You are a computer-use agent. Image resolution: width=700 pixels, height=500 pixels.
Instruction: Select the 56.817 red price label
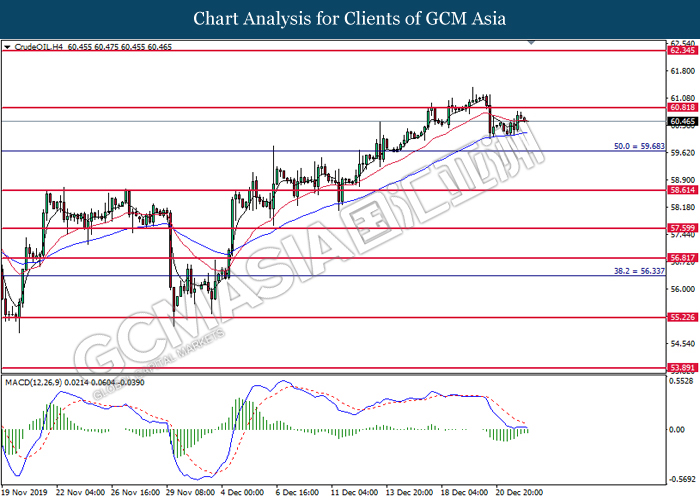point(682,258)
